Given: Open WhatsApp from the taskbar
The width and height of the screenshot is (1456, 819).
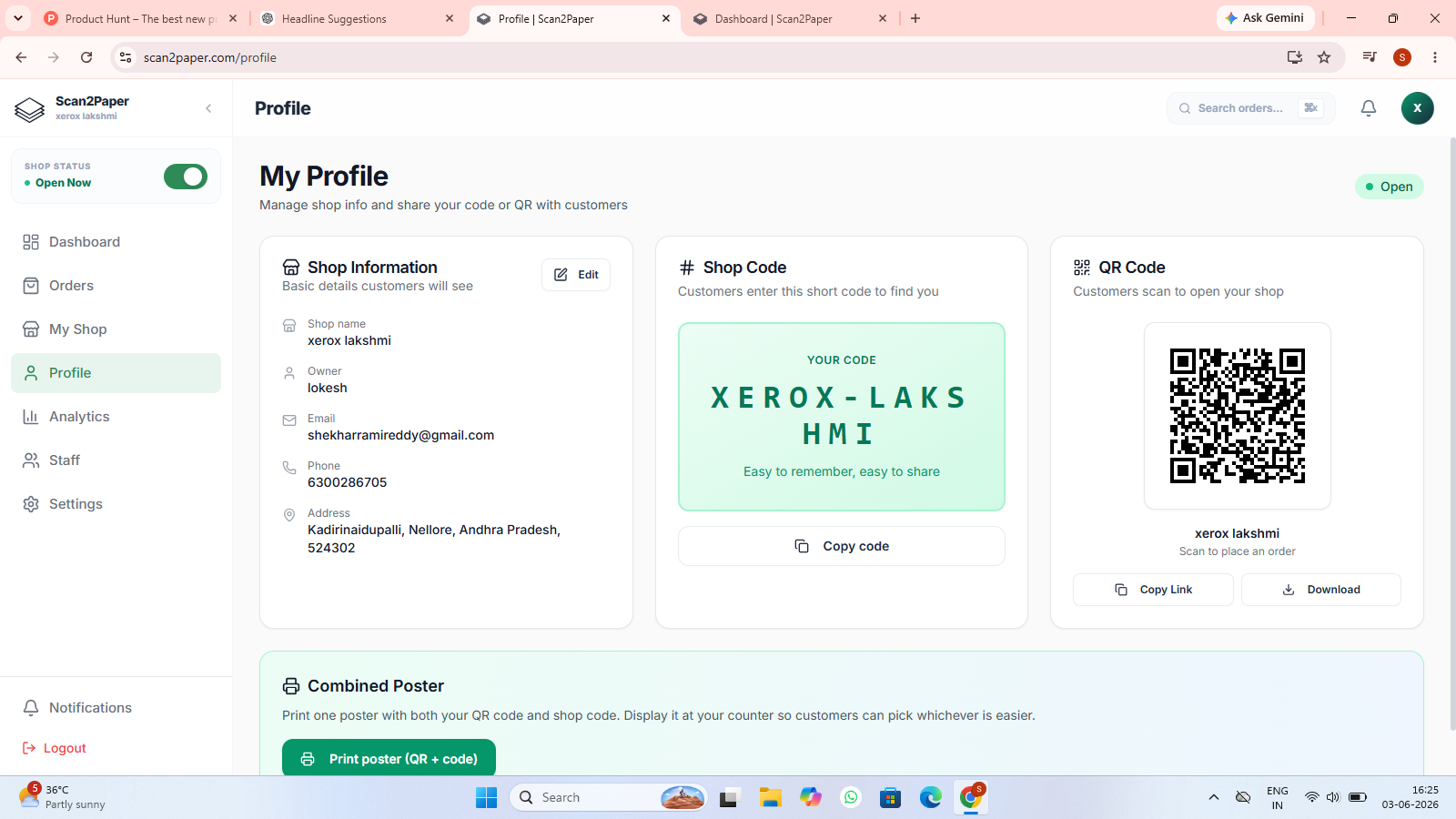Looking at the screenshot, I should point(851,798).
